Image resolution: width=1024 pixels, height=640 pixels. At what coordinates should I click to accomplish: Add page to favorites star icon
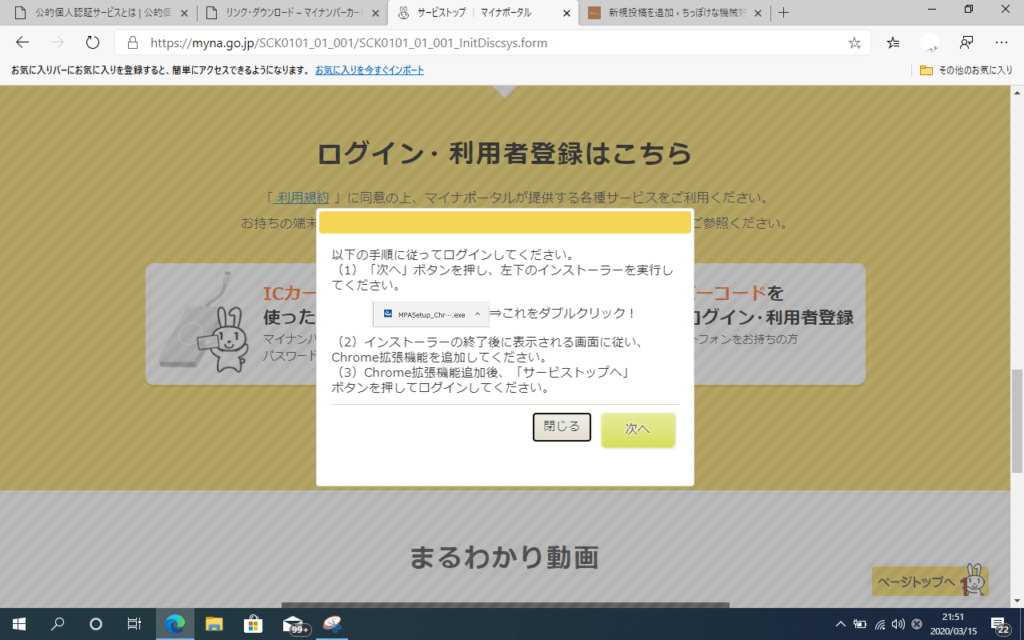pyautogui.click(x=854, y=43)
